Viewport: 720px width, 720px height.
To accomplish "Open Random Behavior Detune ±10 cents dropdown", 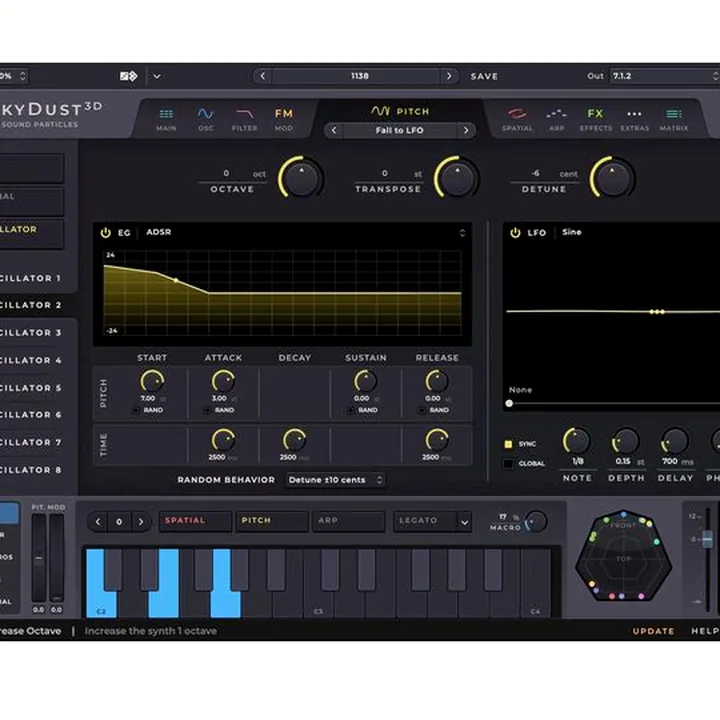I will 335,480.
